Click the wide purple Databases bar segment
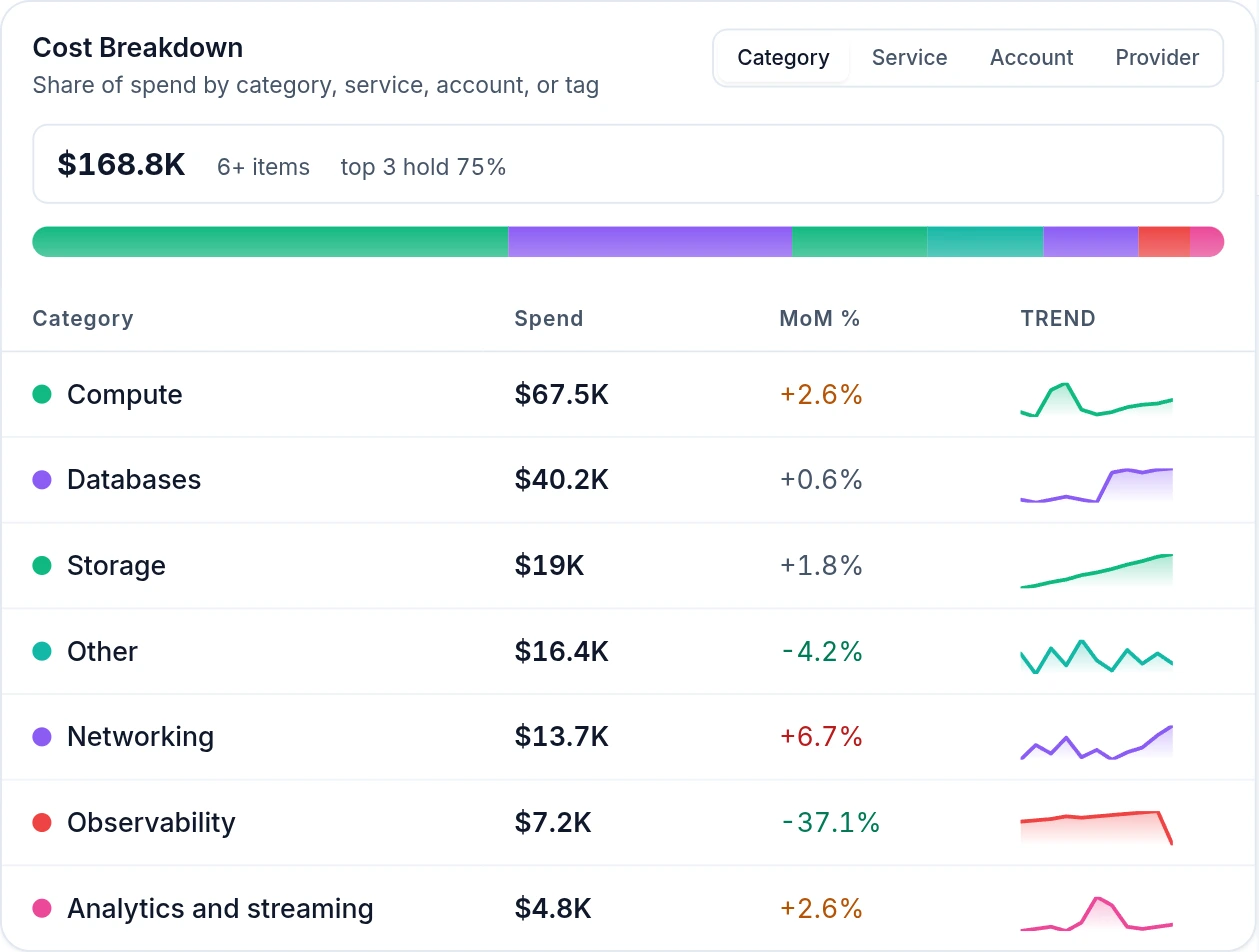This screenshot has width=1259, height=952. pos(650,242)
